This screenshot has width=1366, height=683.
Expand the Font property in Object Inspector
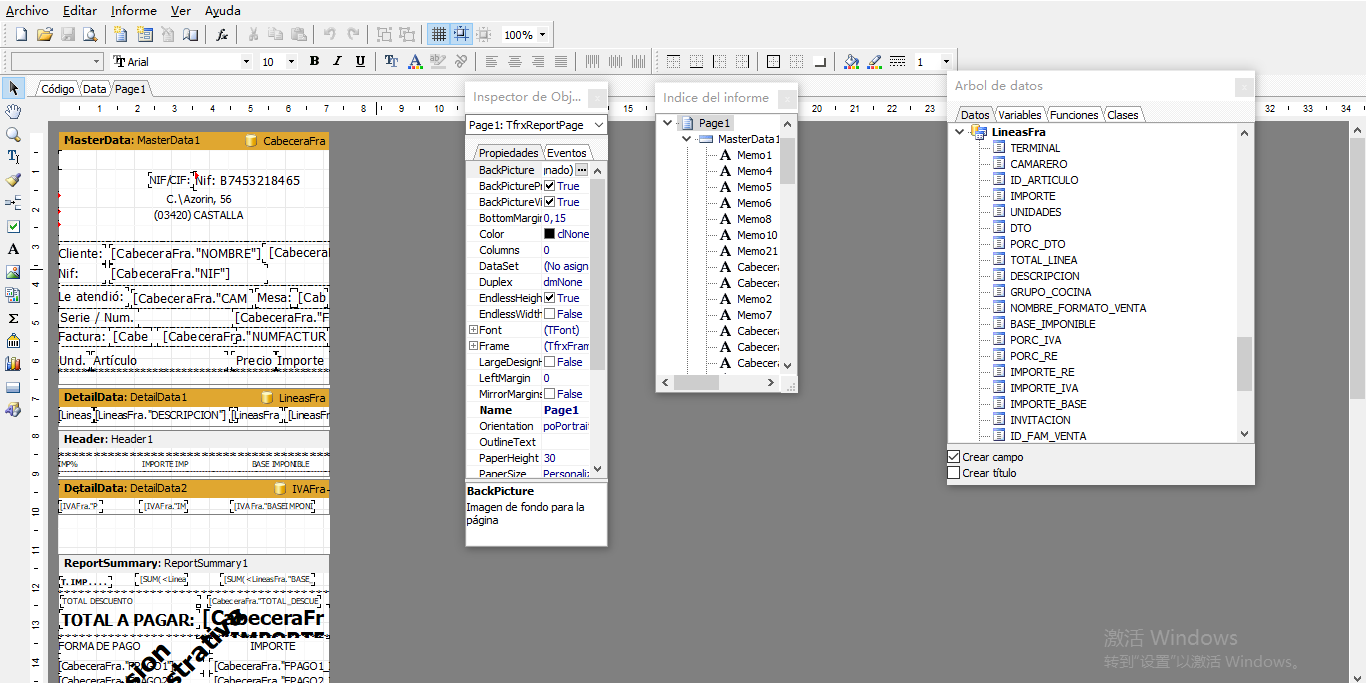tap(471, 330)
